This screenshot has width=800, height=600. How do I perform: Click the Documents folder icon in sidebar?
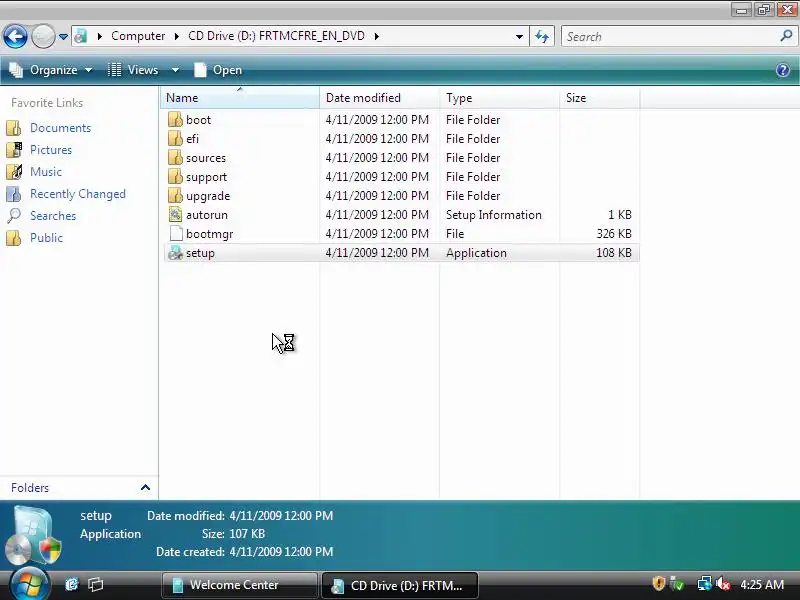pos(14,128)
